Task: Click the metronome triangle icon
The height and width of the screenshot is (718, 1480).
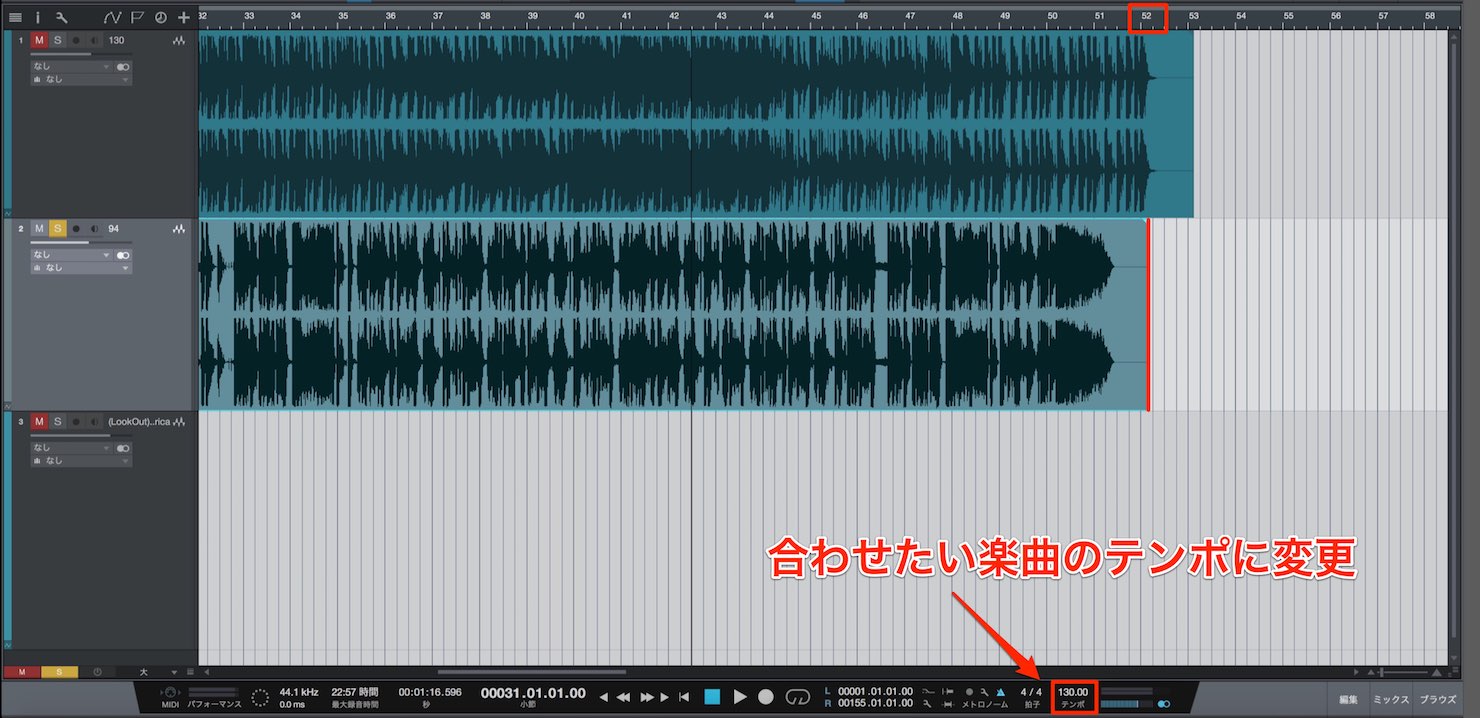Action: 1001,692
